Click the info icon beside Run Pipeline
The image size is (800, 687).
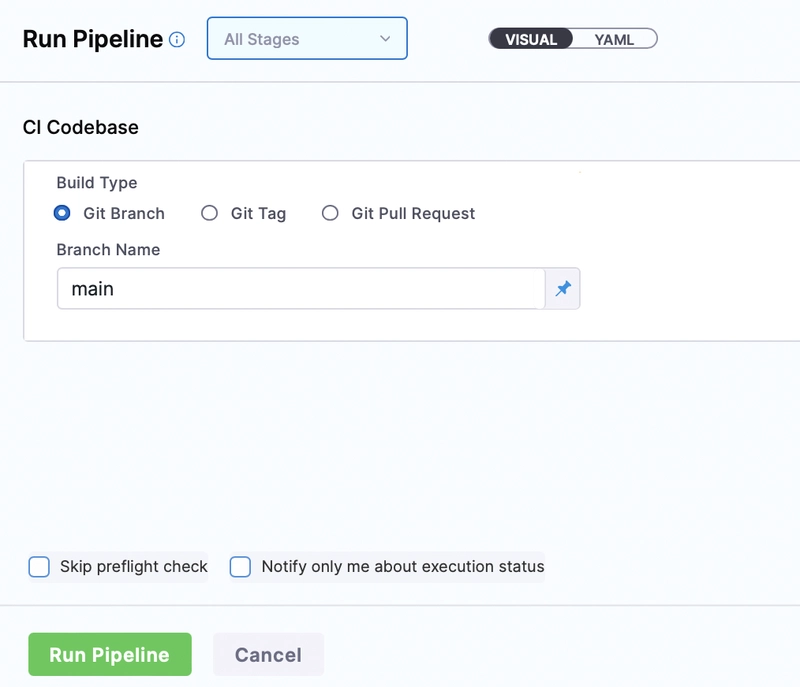coord(177,40)
